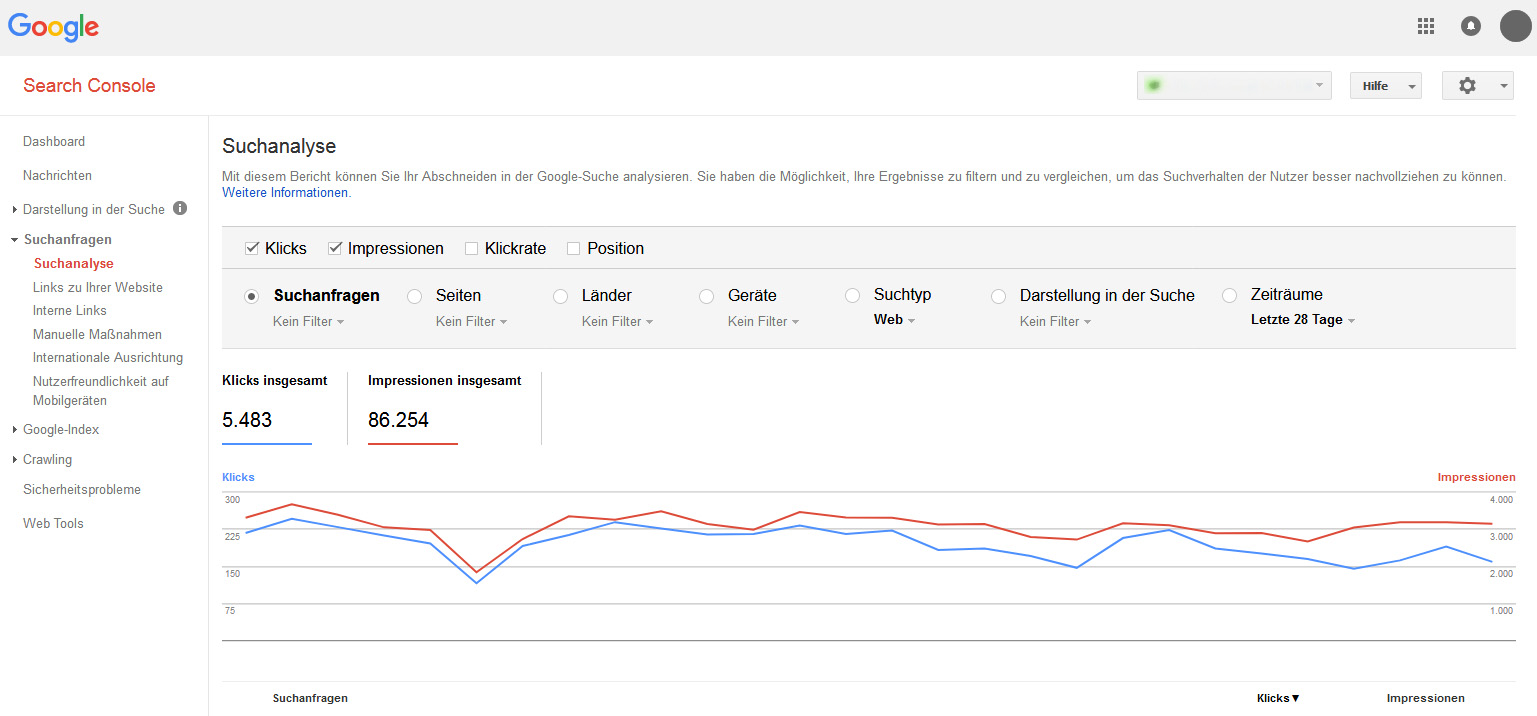Select the Seiten radio button
The image size is (1537, 716).
click(415, 297)
